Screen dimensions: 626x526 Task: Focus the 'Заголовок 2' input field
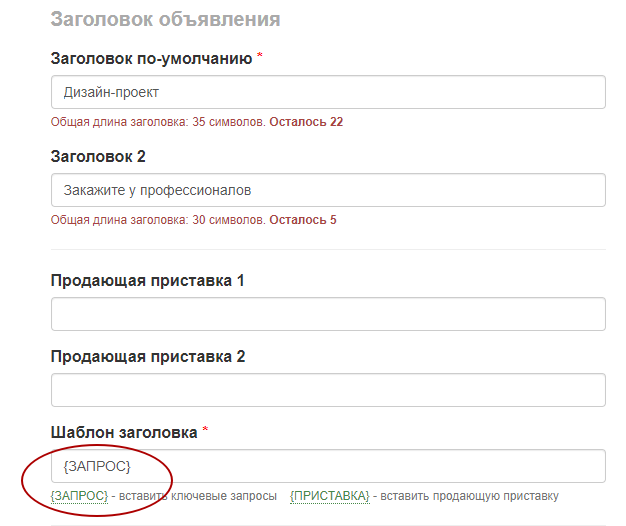pos(328,190)
